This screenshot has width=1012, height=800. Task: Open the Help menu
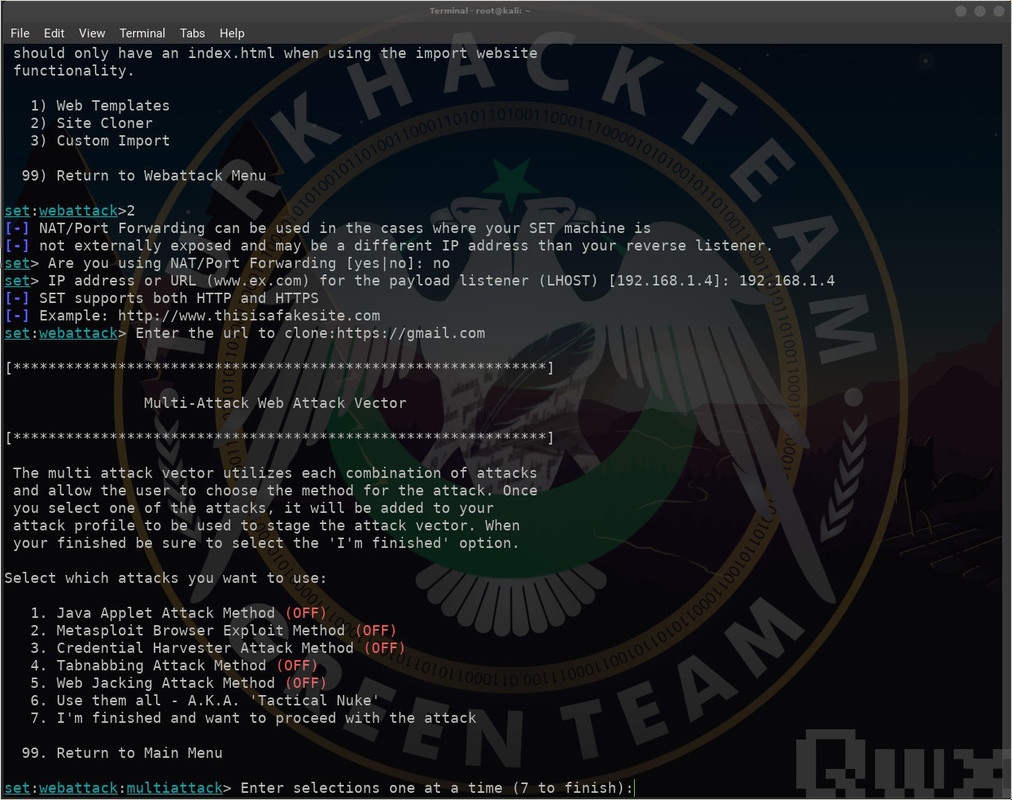232,33
